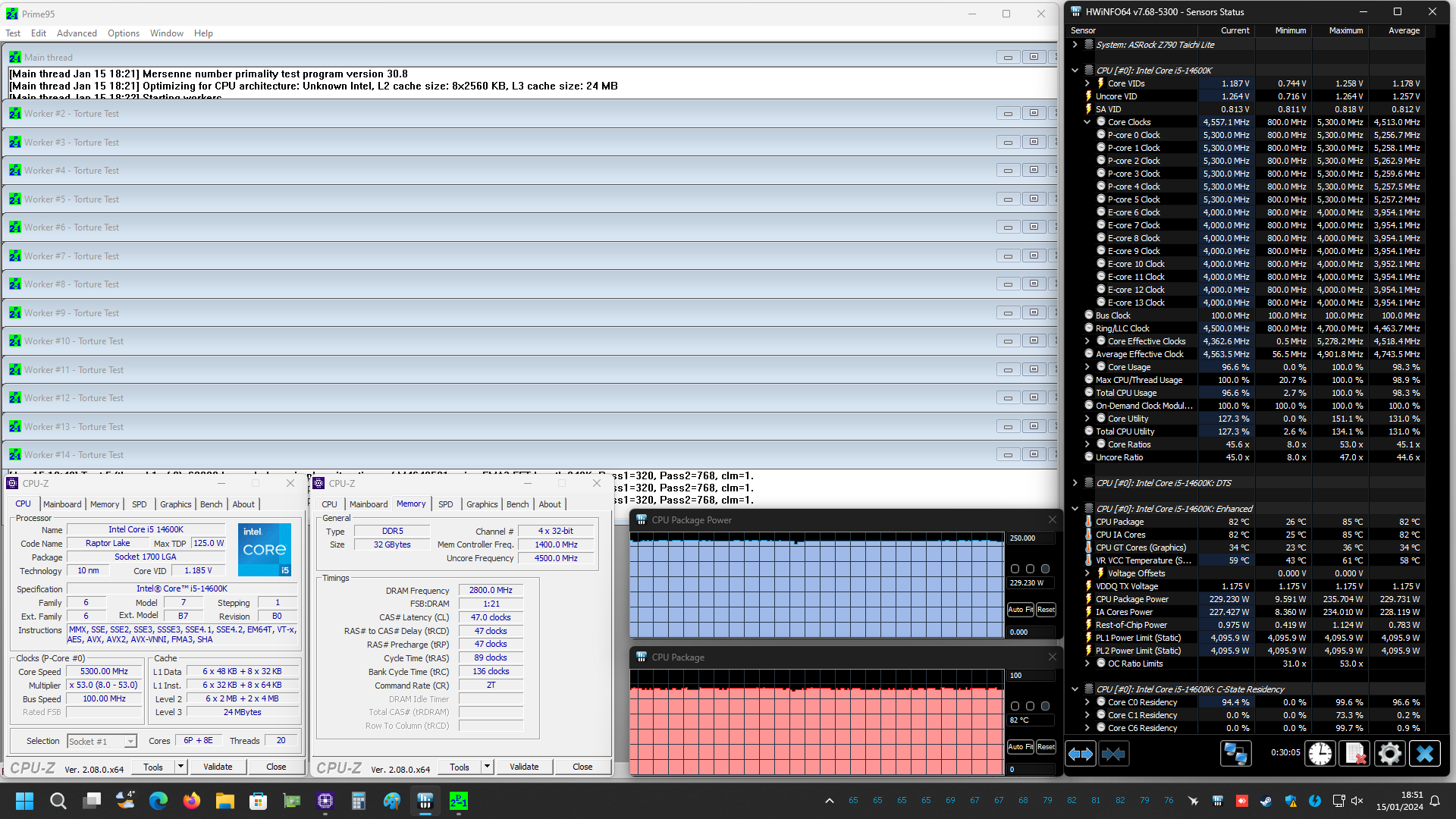Open Prime95 Options menu
Viewport: 1456px width, 819px height.
pos(124,33)
